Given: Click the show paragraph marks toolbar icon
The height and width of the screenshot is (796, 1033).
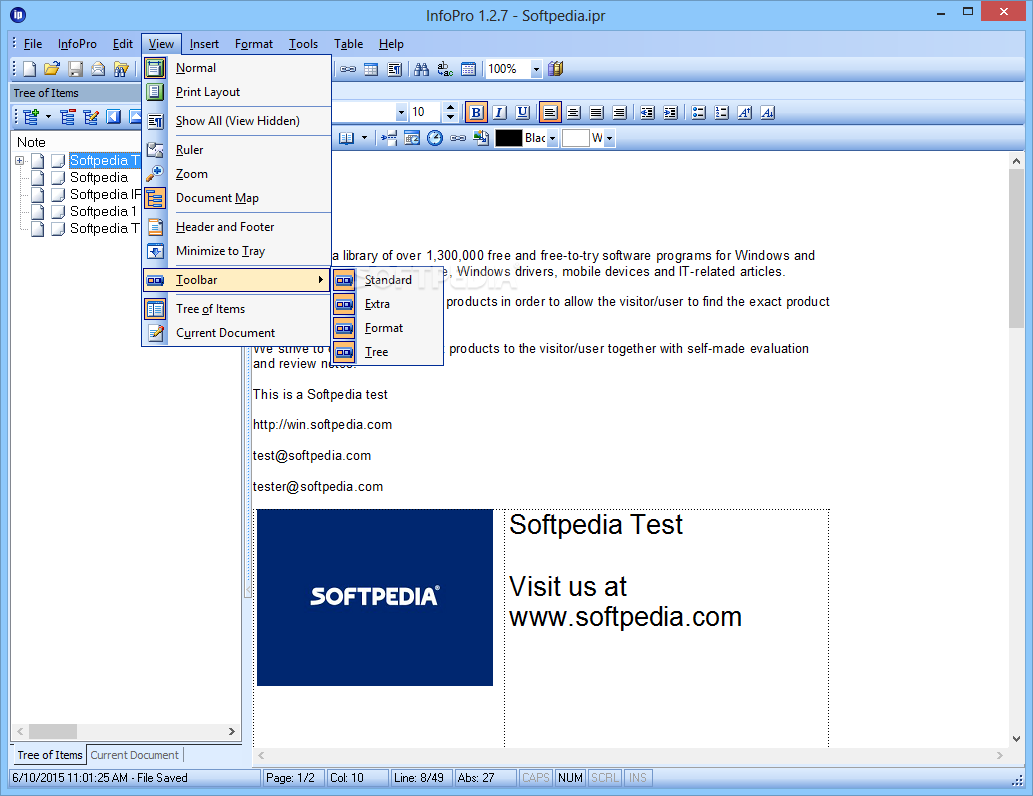Looking at the screenshot, I should (394, 69).
